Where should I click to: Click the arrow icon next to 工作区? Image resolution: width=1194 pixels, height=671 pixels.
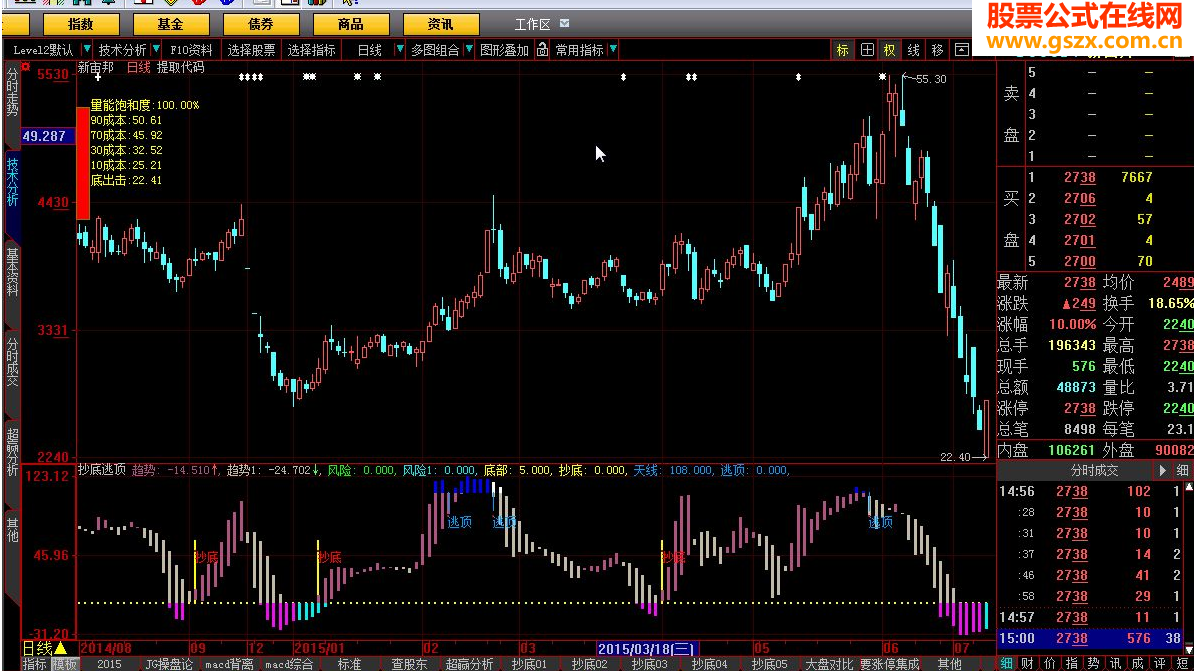pos(566,23)
